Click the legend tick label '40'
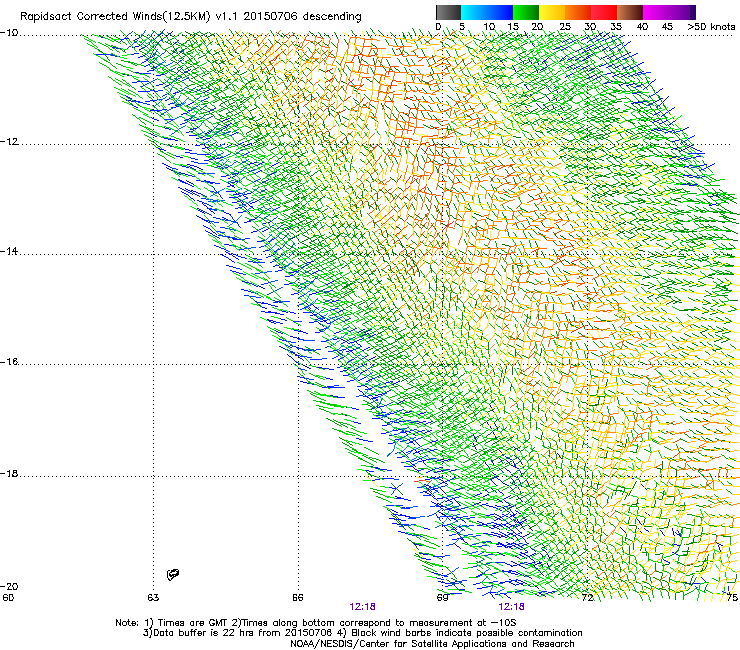Screen dimensions: 740x650 (642, 26)
